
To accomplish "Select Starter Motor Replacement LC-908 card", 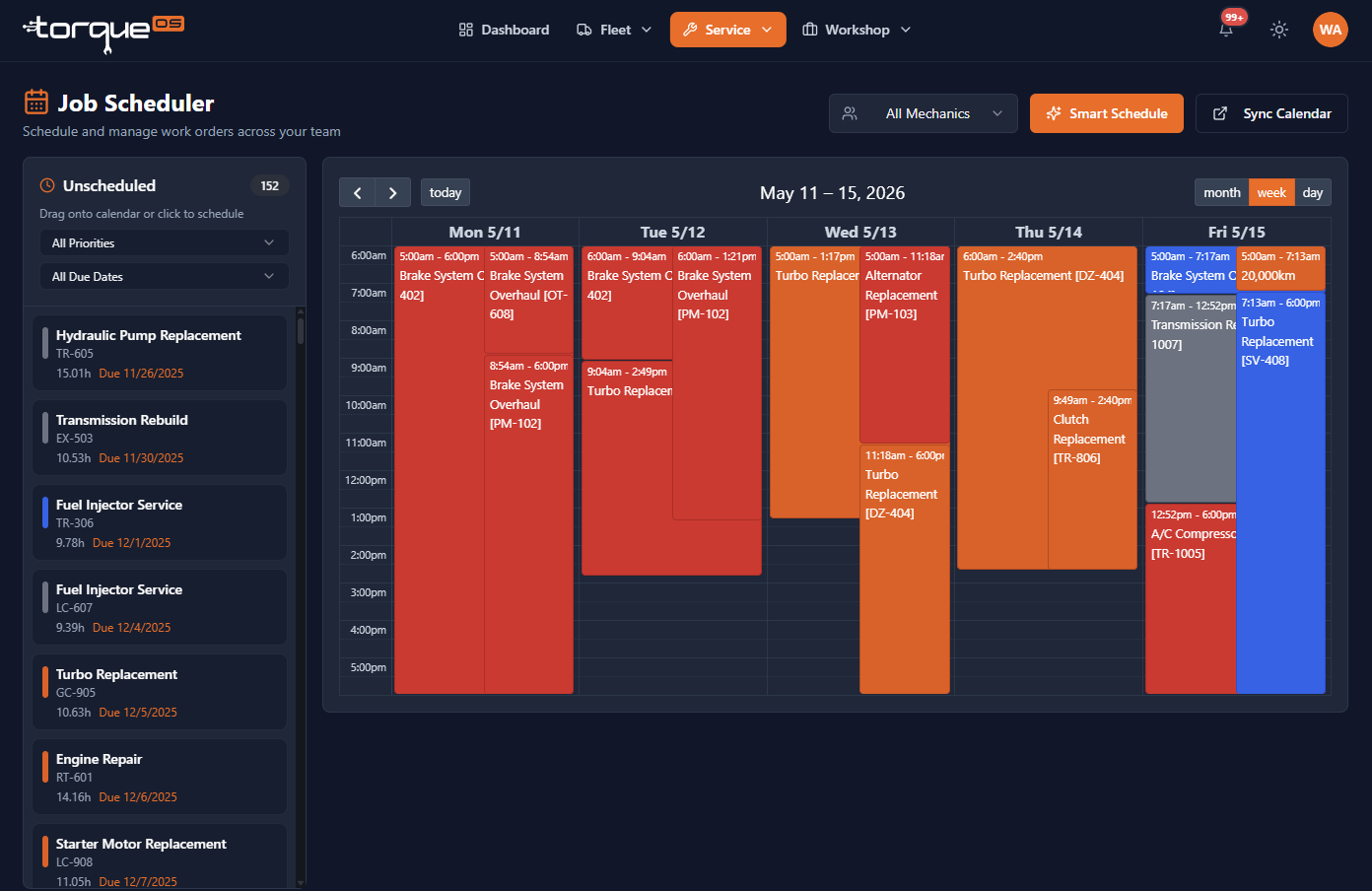I will pos(160,856).
